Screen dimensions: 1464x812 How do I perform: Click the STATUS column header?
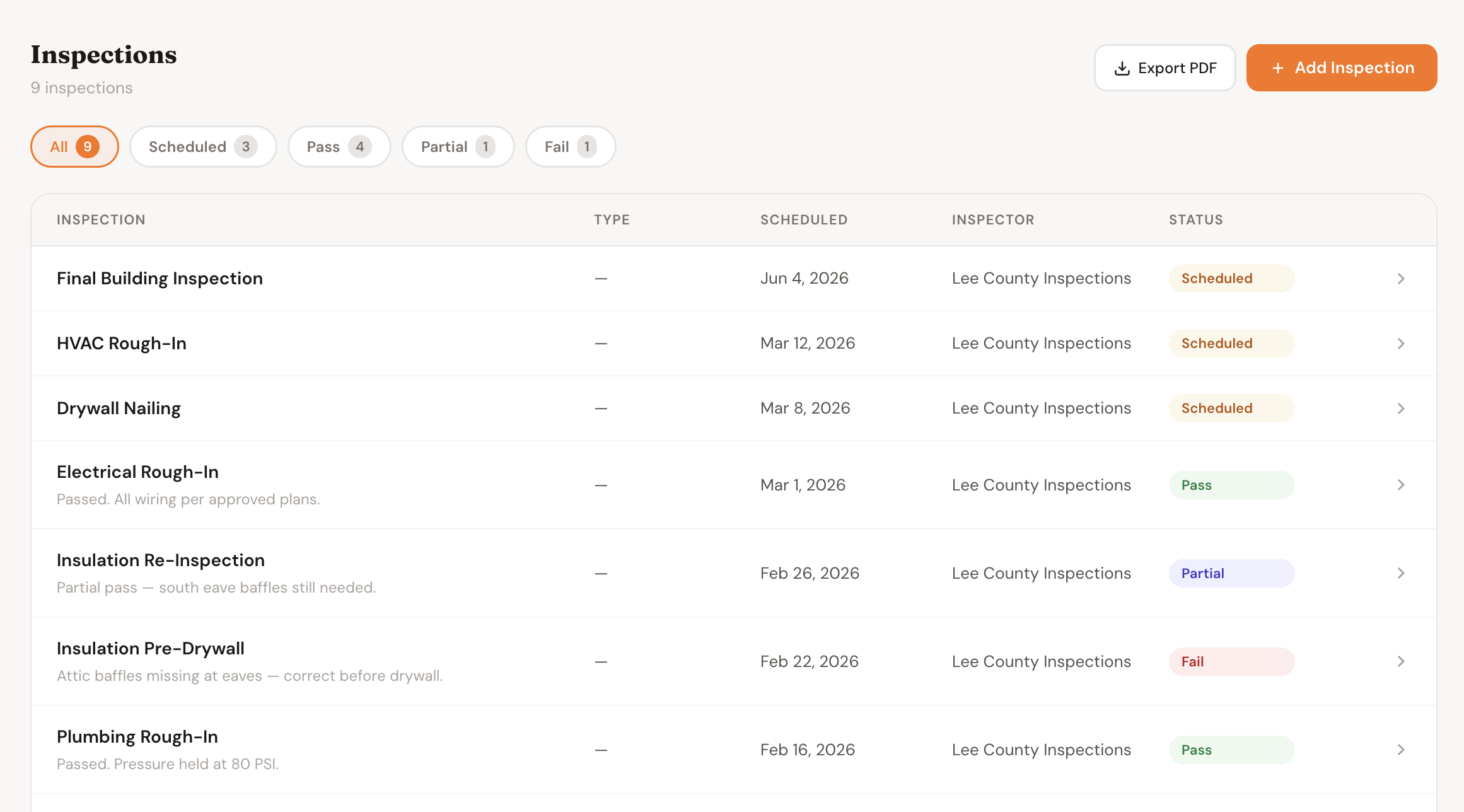click(1195, 220)
